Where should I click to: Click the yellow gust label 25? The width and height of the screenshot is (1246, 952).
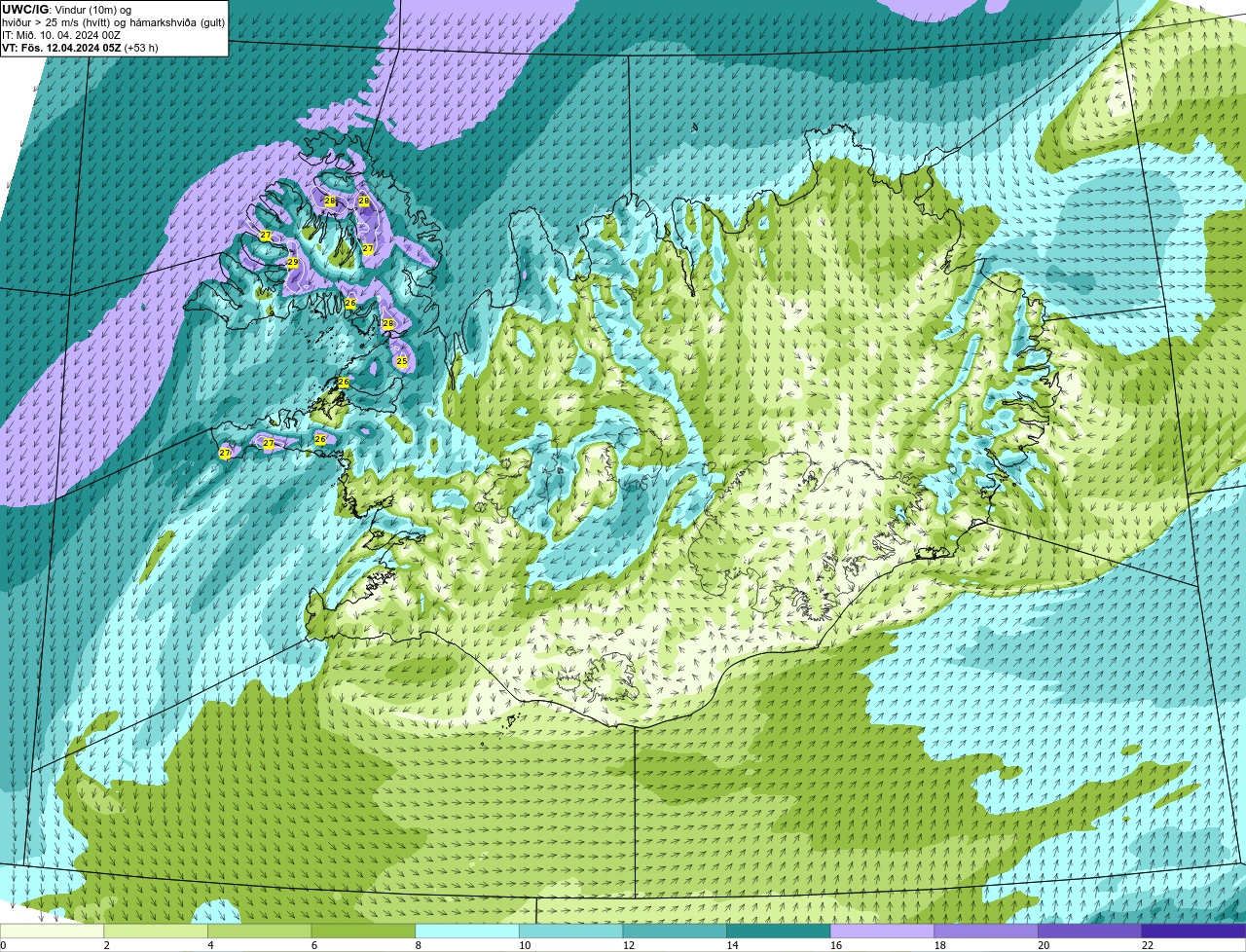click(x=402, y=361)
